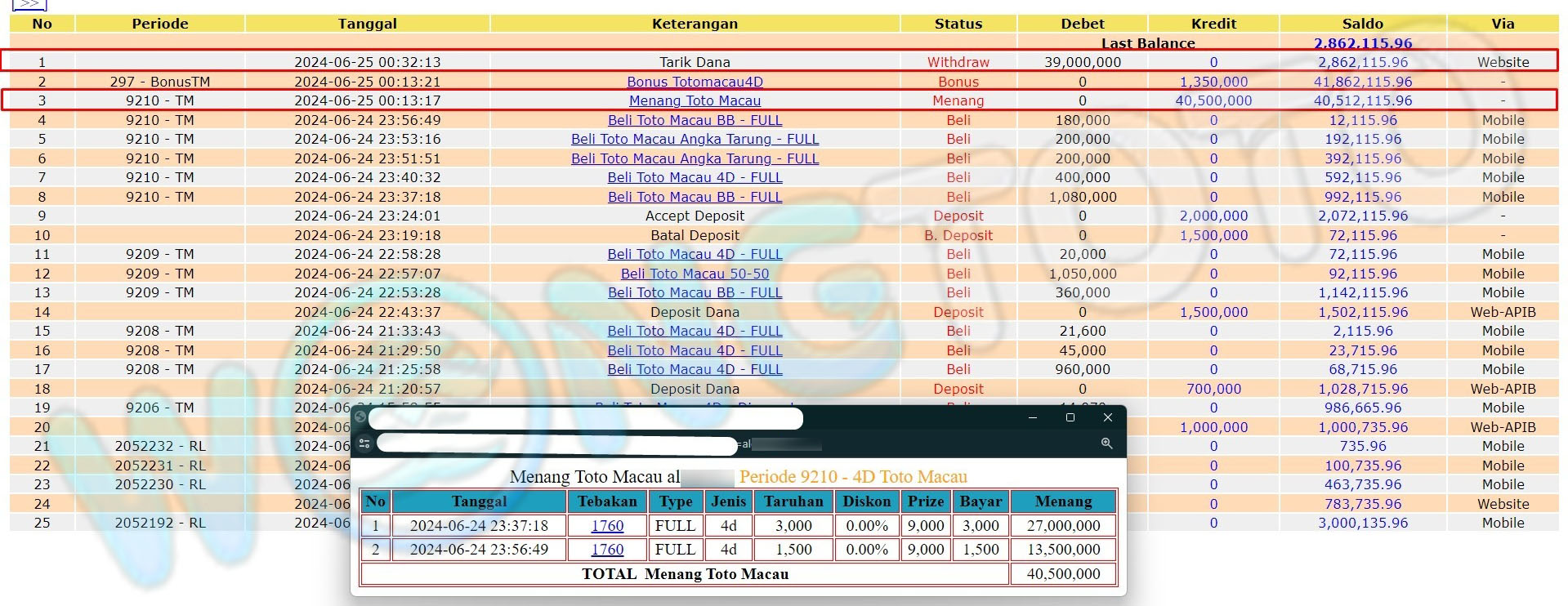1568x606 pixels.
Task: Click the zoom magnifier icon in popup
Action: pos(1106,443)
